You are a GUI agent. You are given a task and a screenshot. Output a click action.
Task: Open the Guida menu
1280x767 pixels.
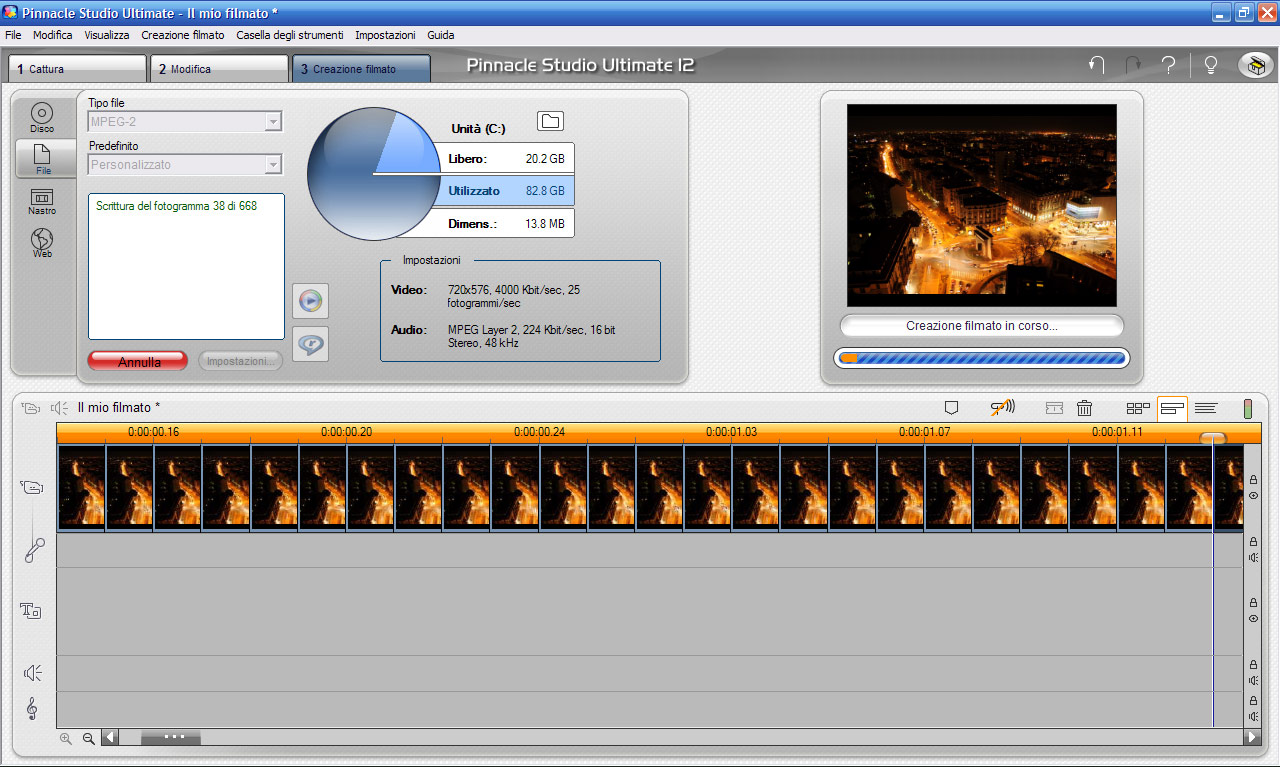tap(441, 35)
